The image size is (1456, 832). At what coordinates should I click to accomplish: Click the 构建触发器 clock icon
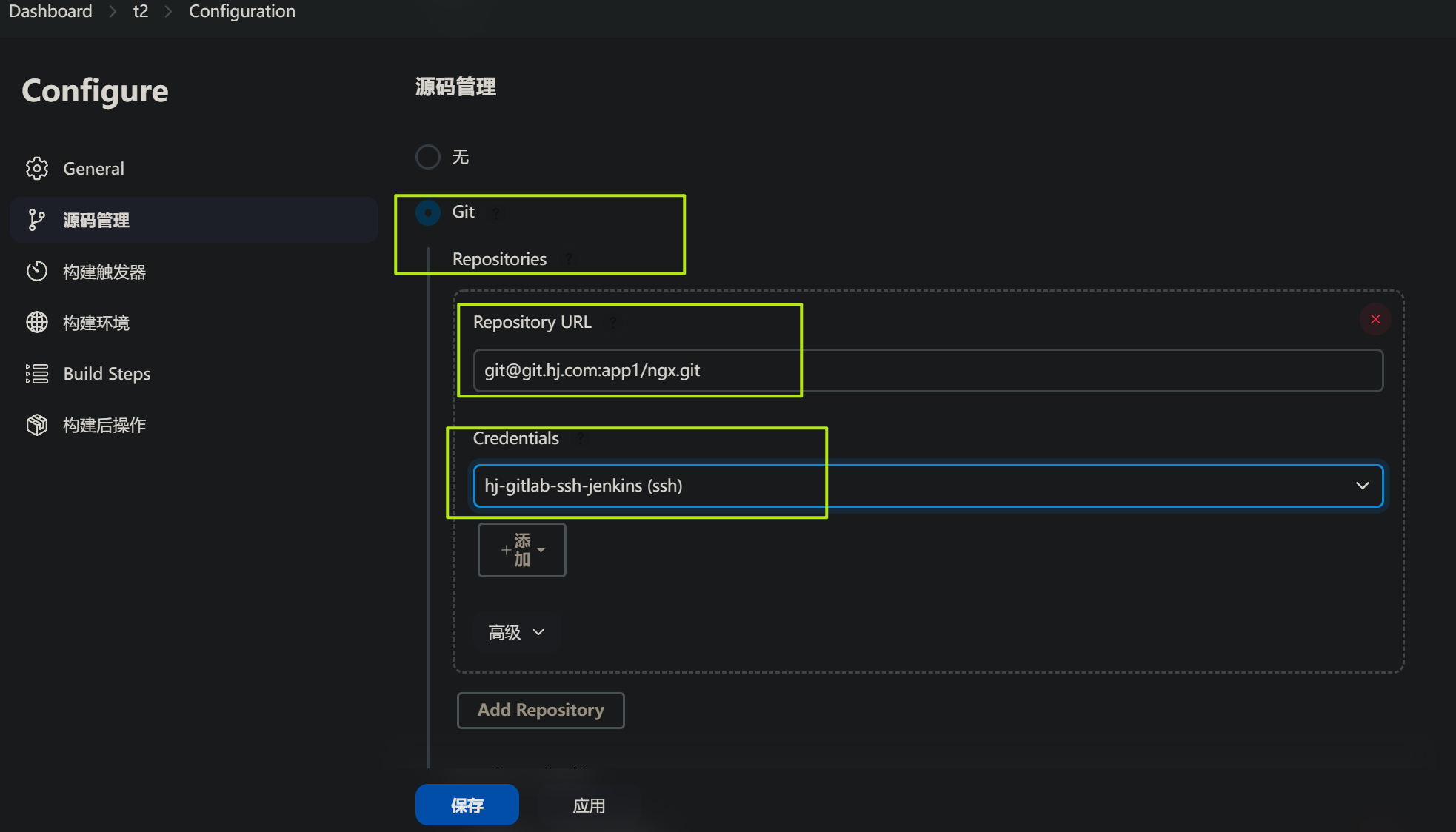[37, 272]
